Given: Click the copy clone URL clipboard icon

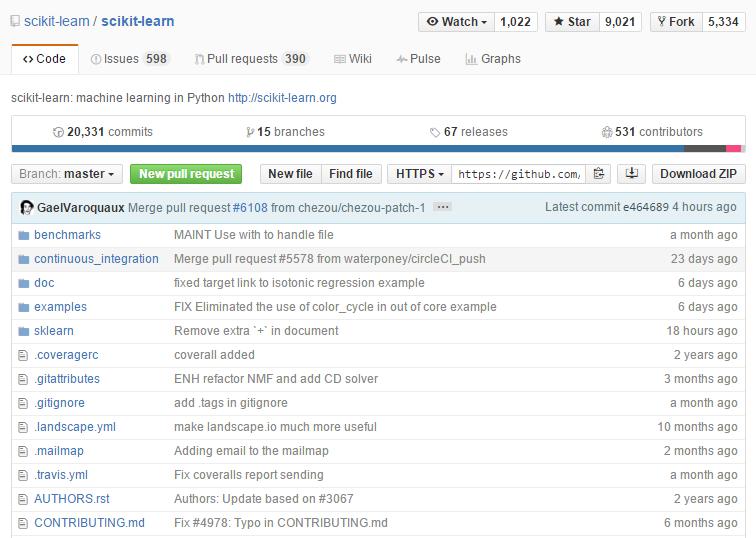Looking at the screenshot, I should (599, 174).
